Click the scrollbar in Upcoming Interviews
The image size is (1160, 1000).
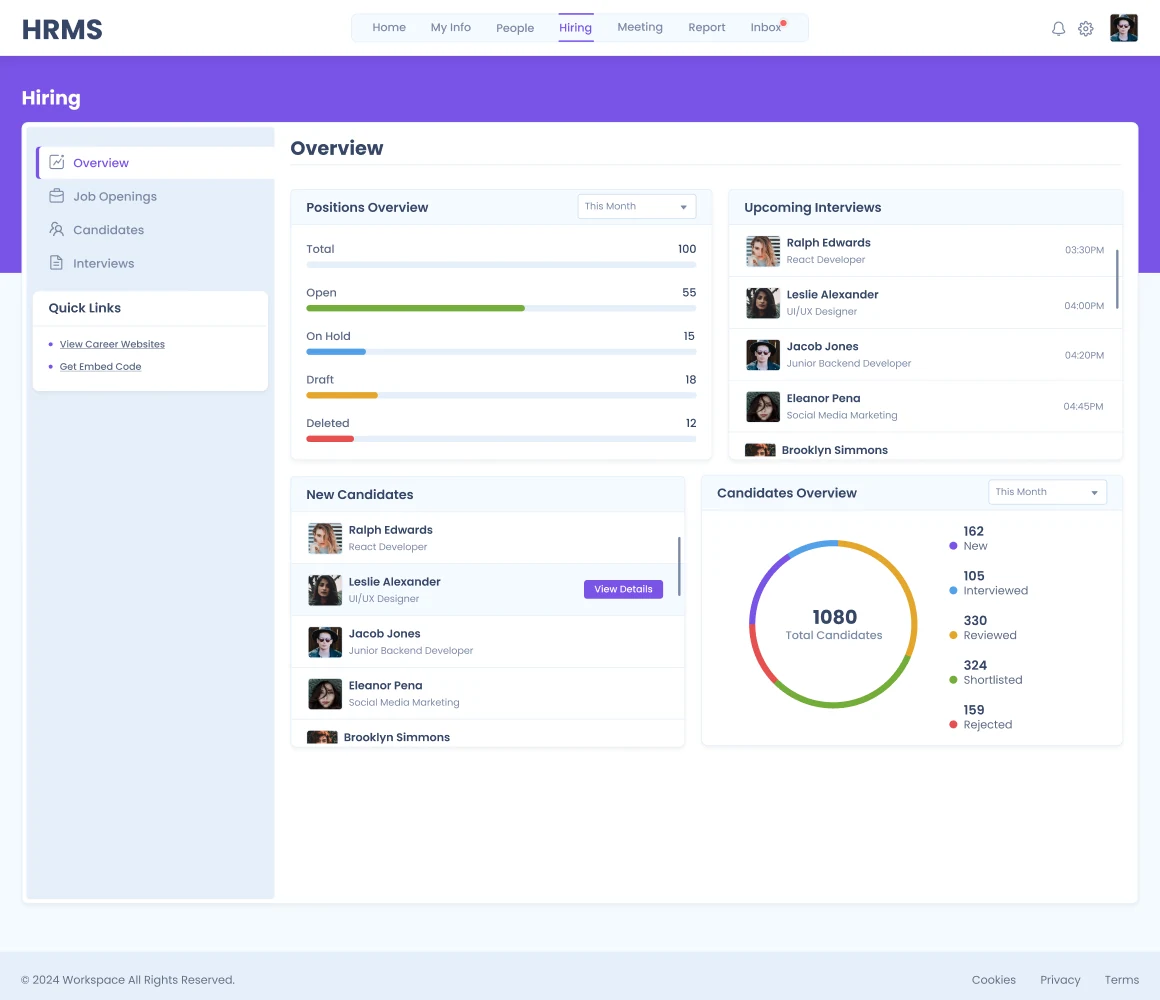[1116, 279]
